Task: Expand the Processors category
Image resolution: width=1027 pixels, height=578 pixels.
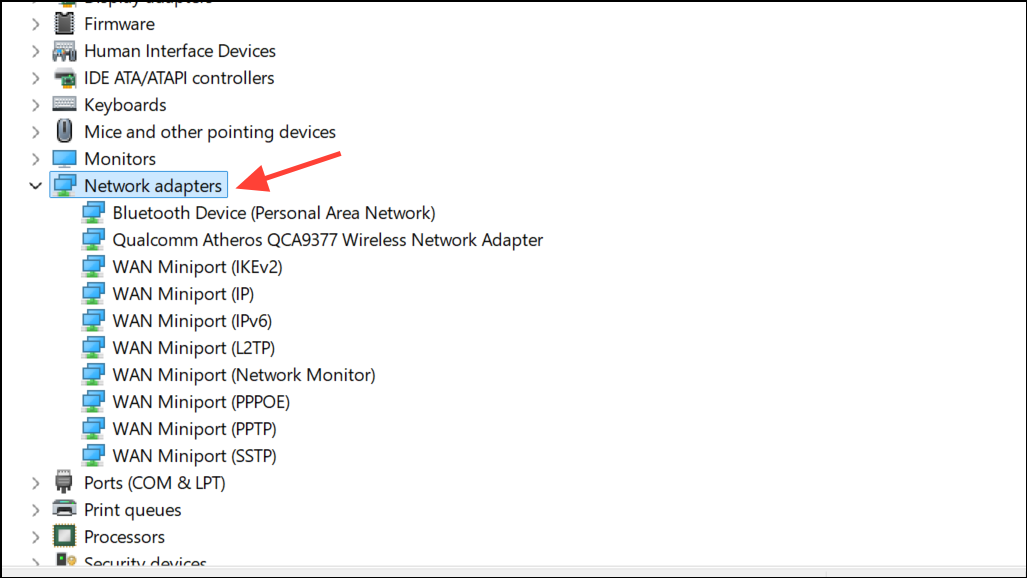Action: (36, 536)
